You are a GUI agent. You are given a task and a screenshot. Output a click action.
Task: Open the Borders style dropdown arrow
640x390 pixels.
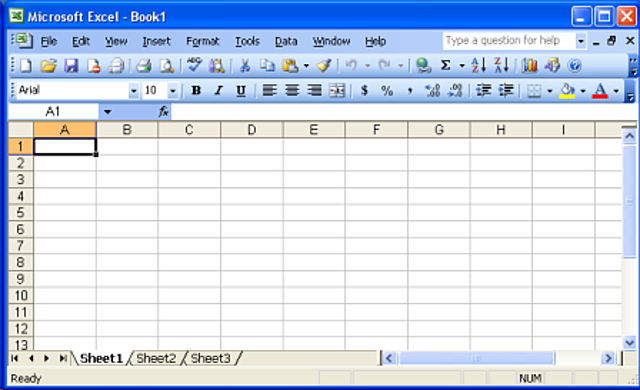pyautogui.click(x=549, y=91)
